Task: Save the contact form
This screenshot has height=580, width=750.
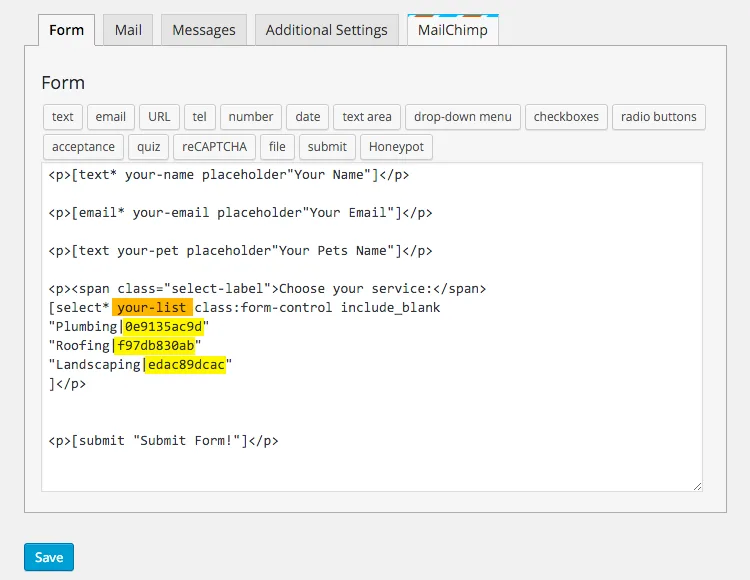Action: click(49, 558)
